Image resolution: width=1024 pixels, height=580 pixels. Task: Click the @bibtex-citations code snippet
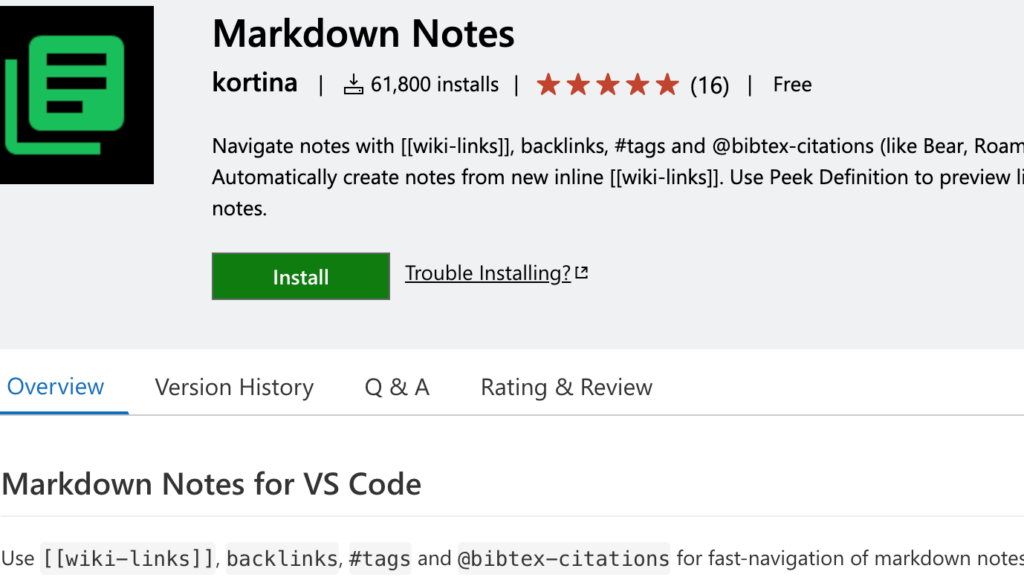point(563,558)
